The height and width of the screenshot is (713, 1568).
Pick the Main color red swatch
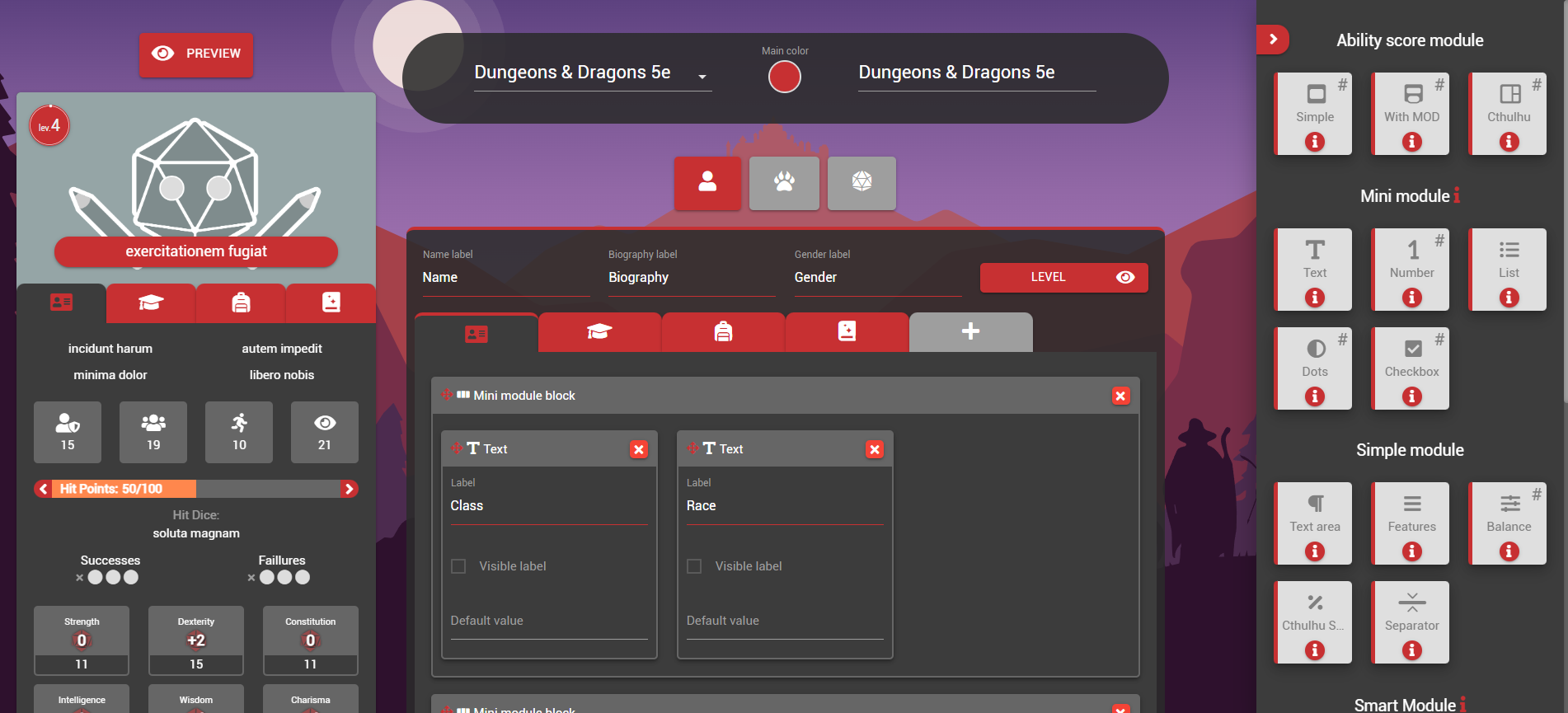[785, 77]
